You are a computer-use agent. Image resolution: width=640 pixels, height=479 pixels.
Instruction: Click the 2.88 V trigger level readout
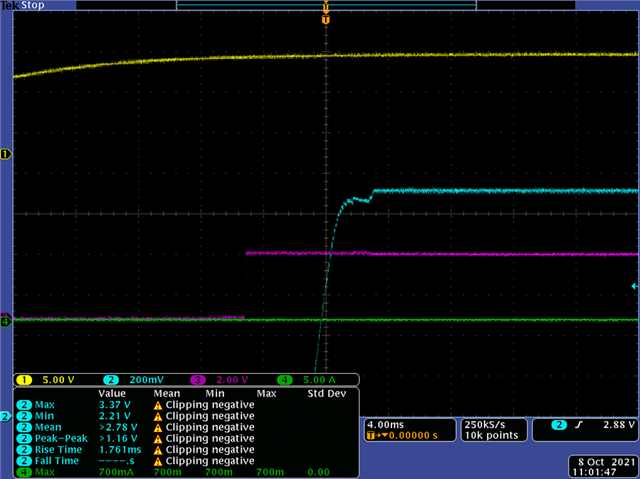(619, 425)
